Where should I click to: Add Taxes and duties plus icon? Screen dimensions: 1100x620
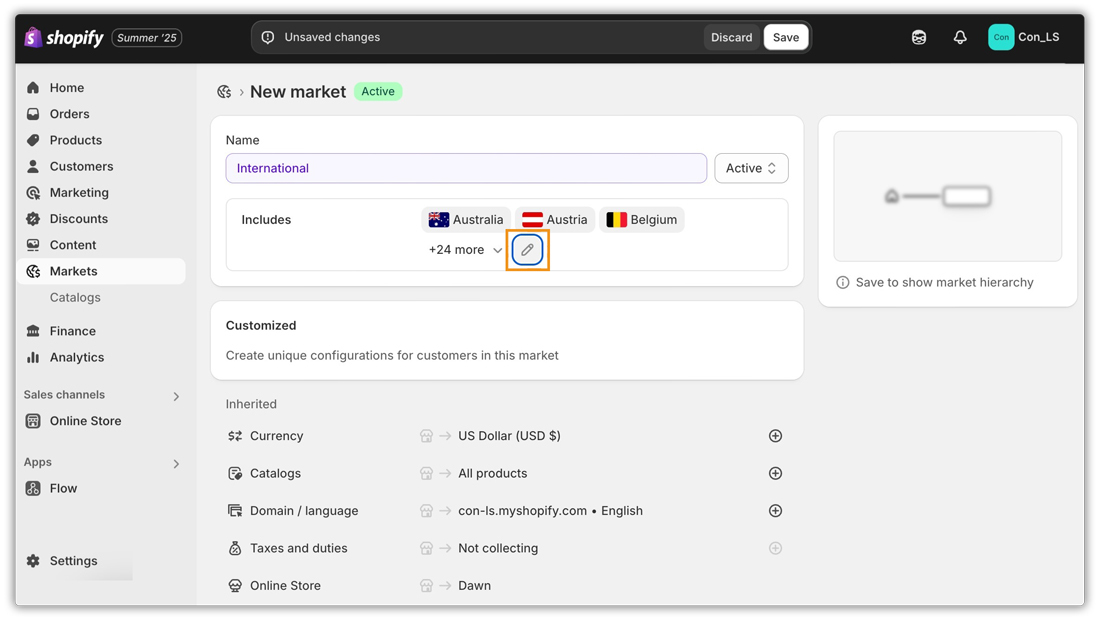[775, 548]
